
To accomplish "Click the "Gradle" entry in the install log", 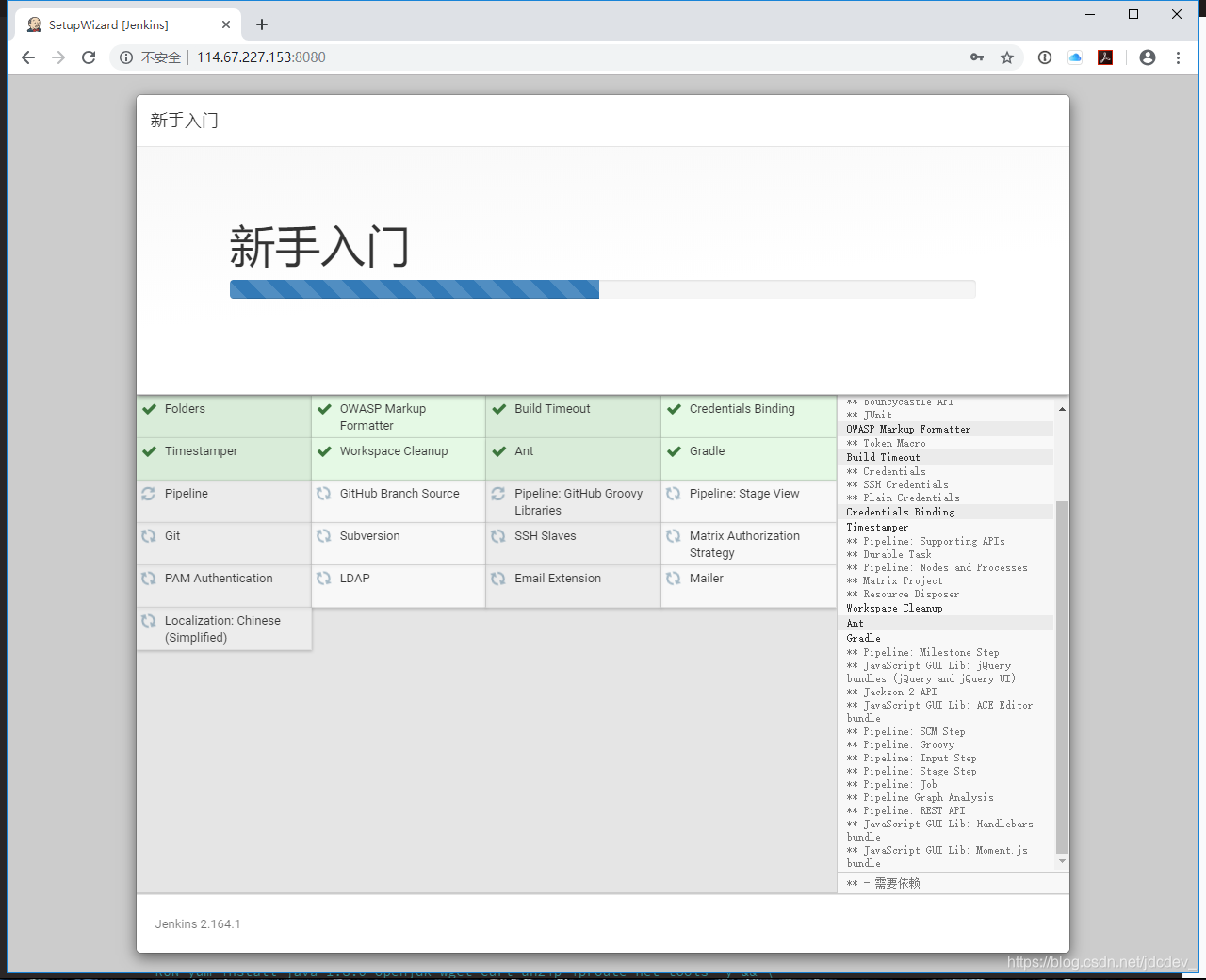I will click(x=863, y=638).
